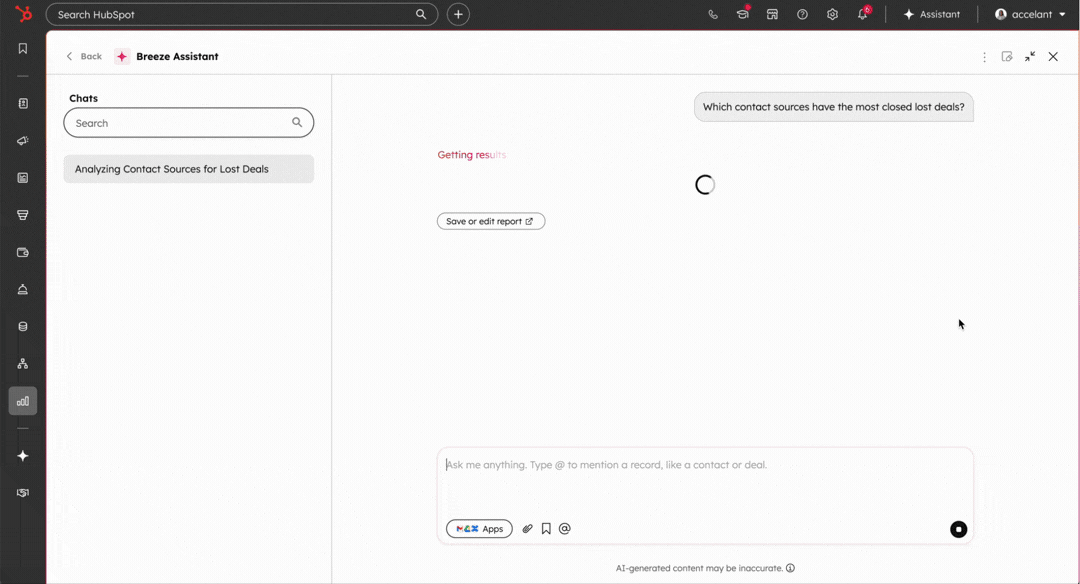Click the Save or edit report button
This screenshot has width=1080, height=584.
[491, 221]
